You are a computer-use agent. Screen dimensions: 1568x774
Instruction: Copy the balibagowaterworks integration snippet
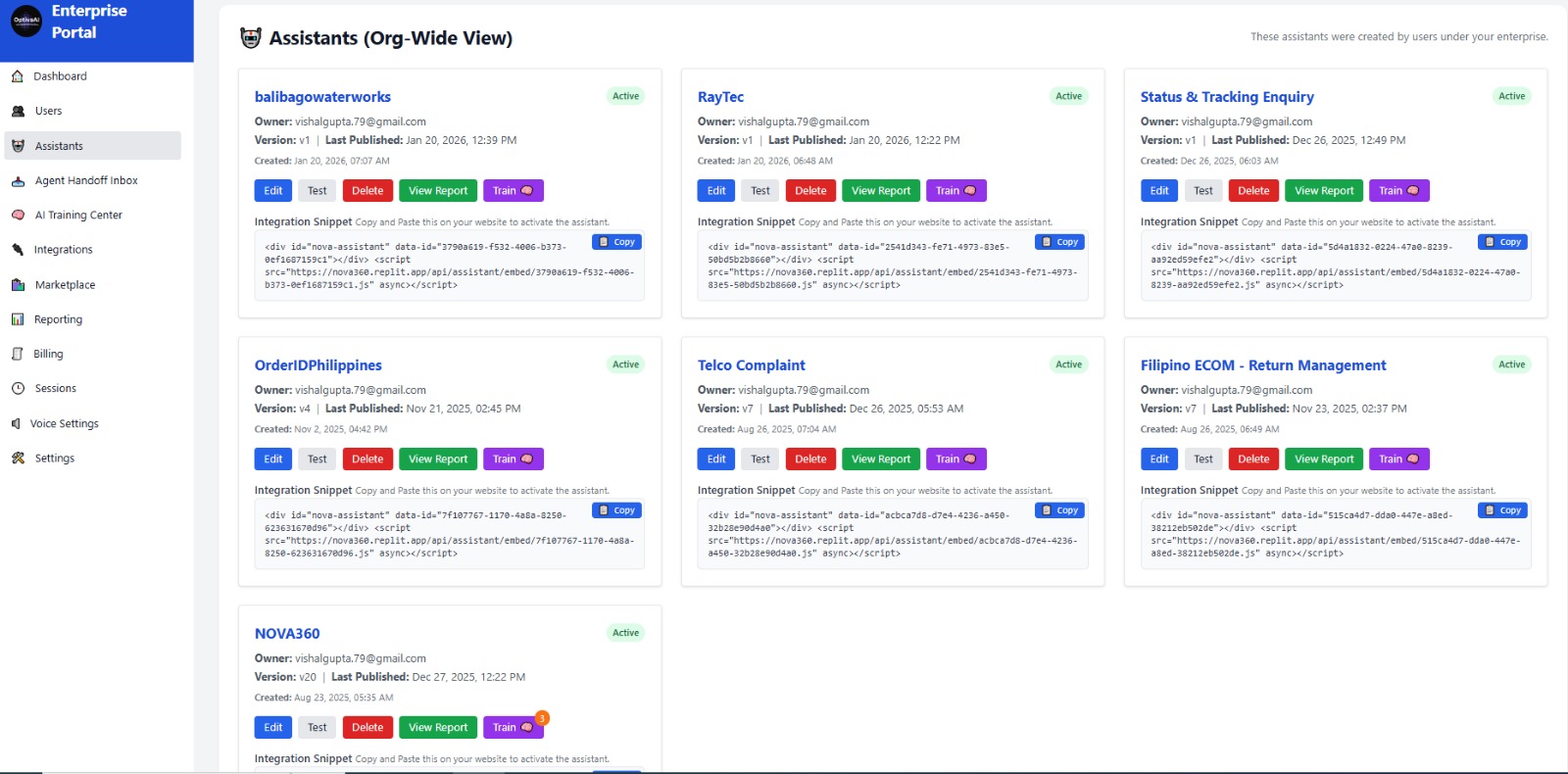tap(617, 242)
